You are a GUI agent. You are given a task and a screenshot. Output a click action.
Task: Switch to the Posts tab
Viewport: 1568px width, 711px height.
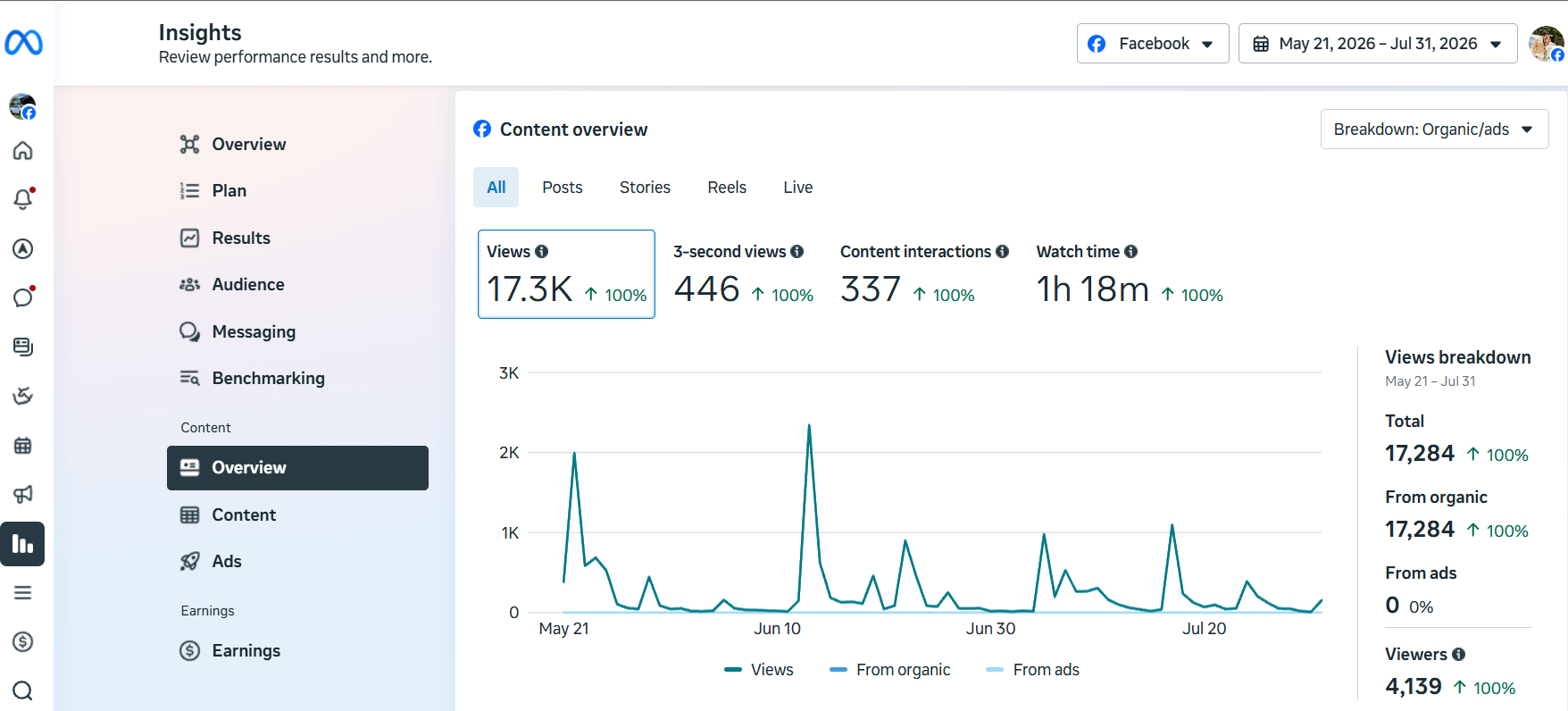[x=563, y=188]
